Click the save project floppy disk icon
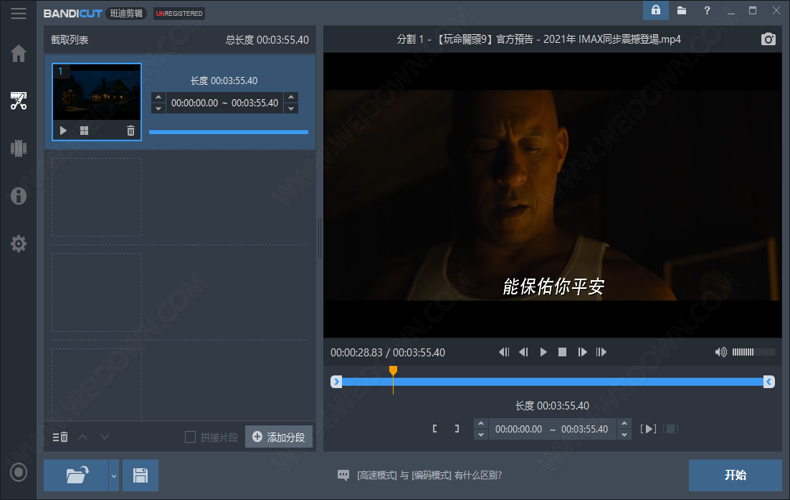The height and width of the screenshot is (500, 790). (x=140, y=476)
